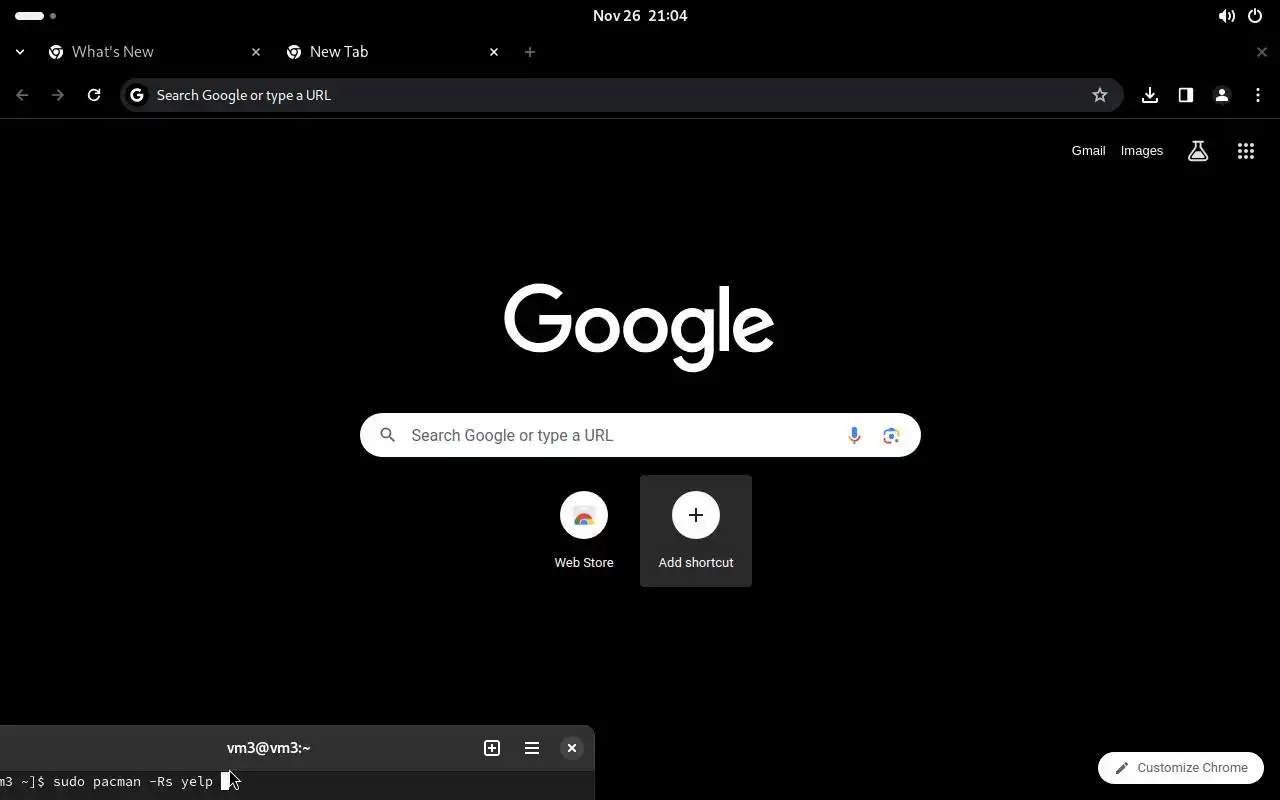The height and width of the screenshot is (800, 1280).
Task: Click the volume icon in the top bar
Action: pyautogui.click(x=1226, y=16)
